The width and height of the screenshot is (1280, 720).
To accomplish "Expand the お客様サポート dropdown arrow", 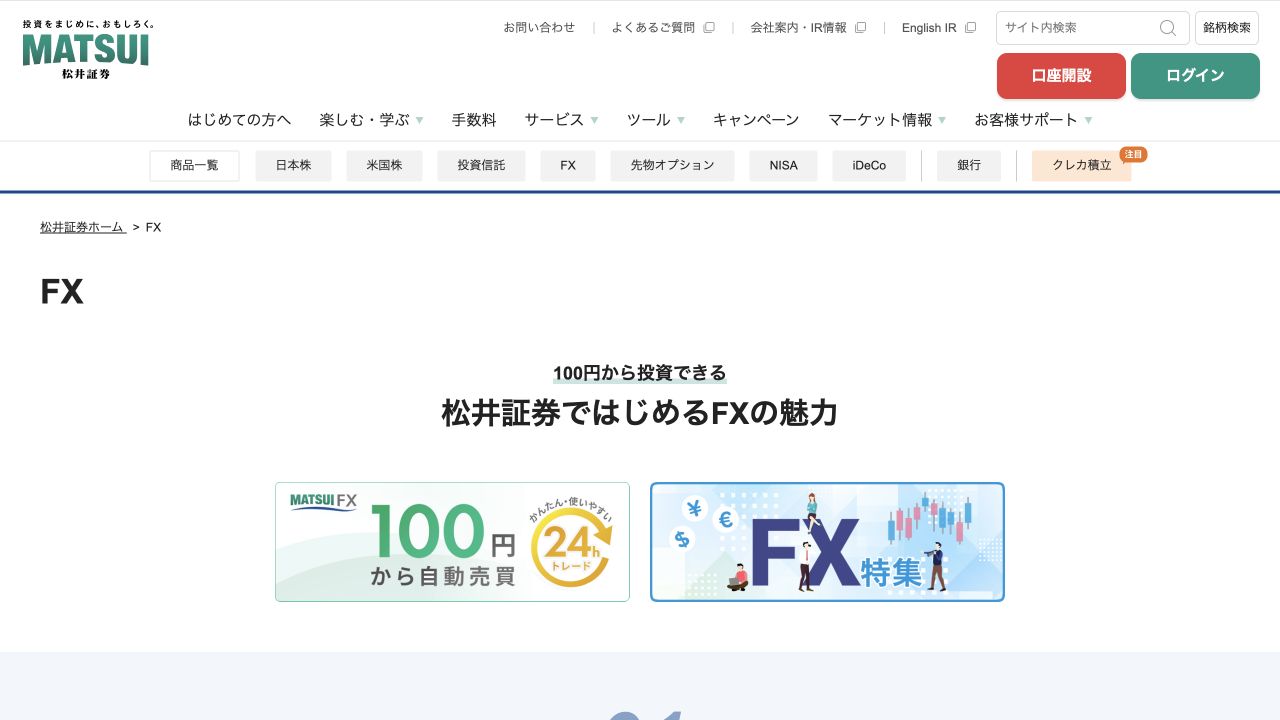I will (1088, 120).
